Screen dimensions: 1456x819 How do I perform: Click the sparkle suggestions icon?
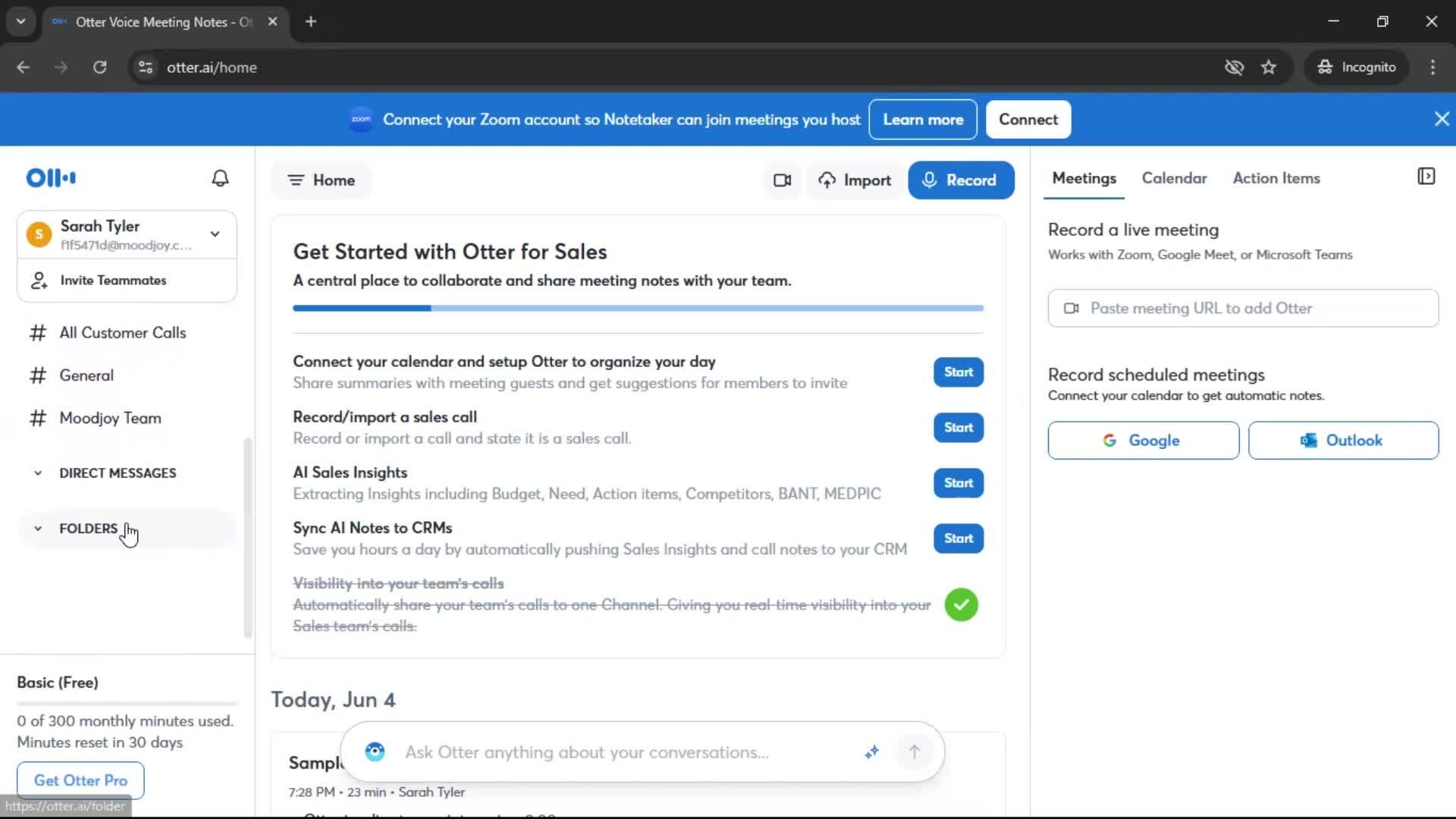click(x=872, y=752)
